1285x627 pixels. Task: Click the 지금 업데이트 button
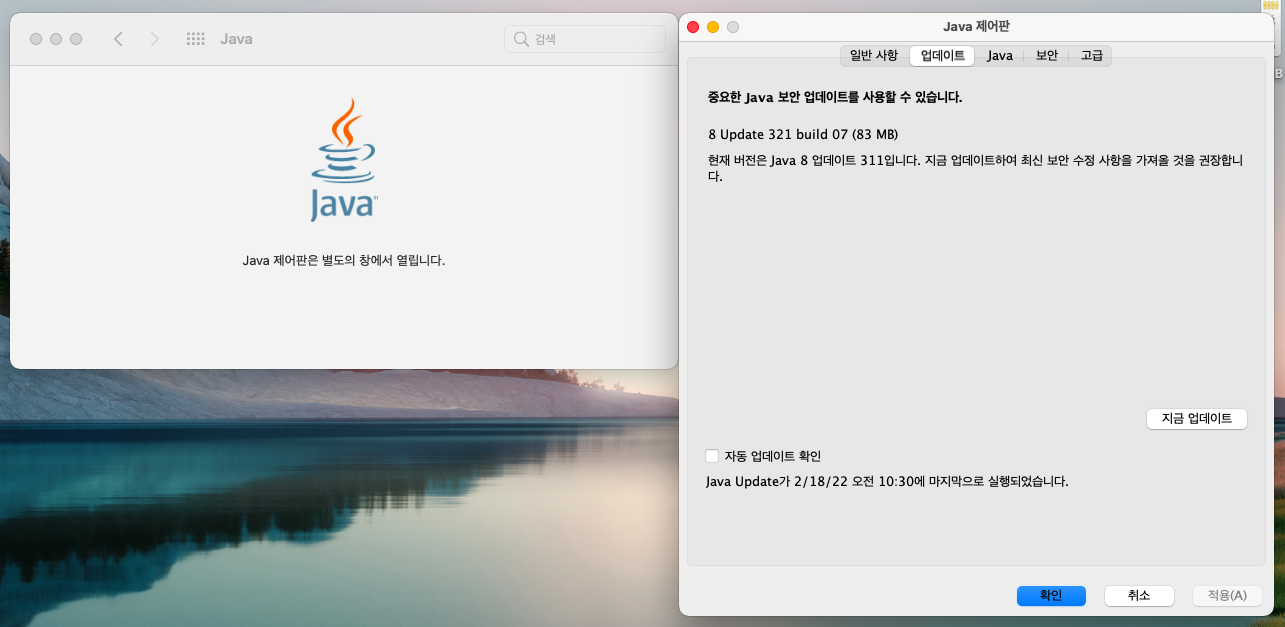pyautogui.click(x=1196, y=419)
